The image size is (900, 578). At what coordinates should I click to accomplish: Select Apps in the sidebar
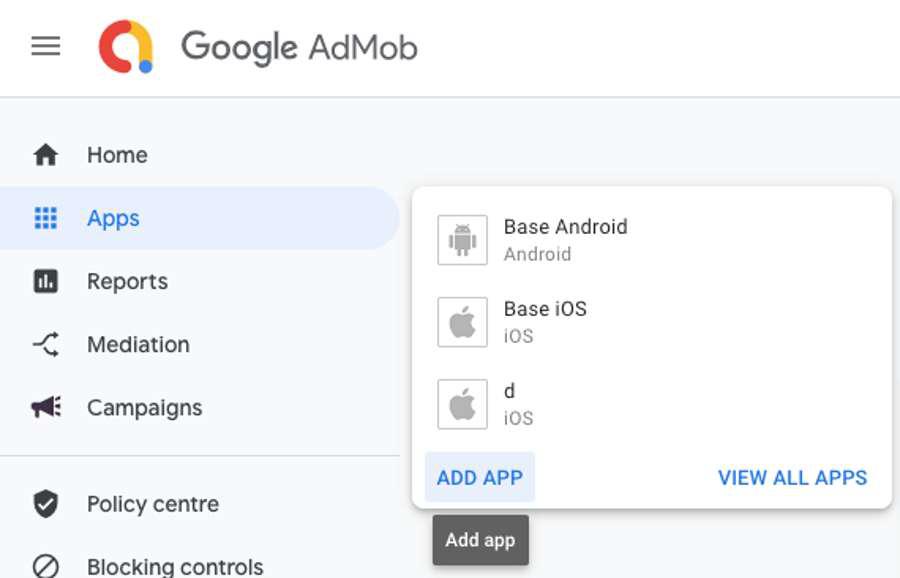point(113,218)
